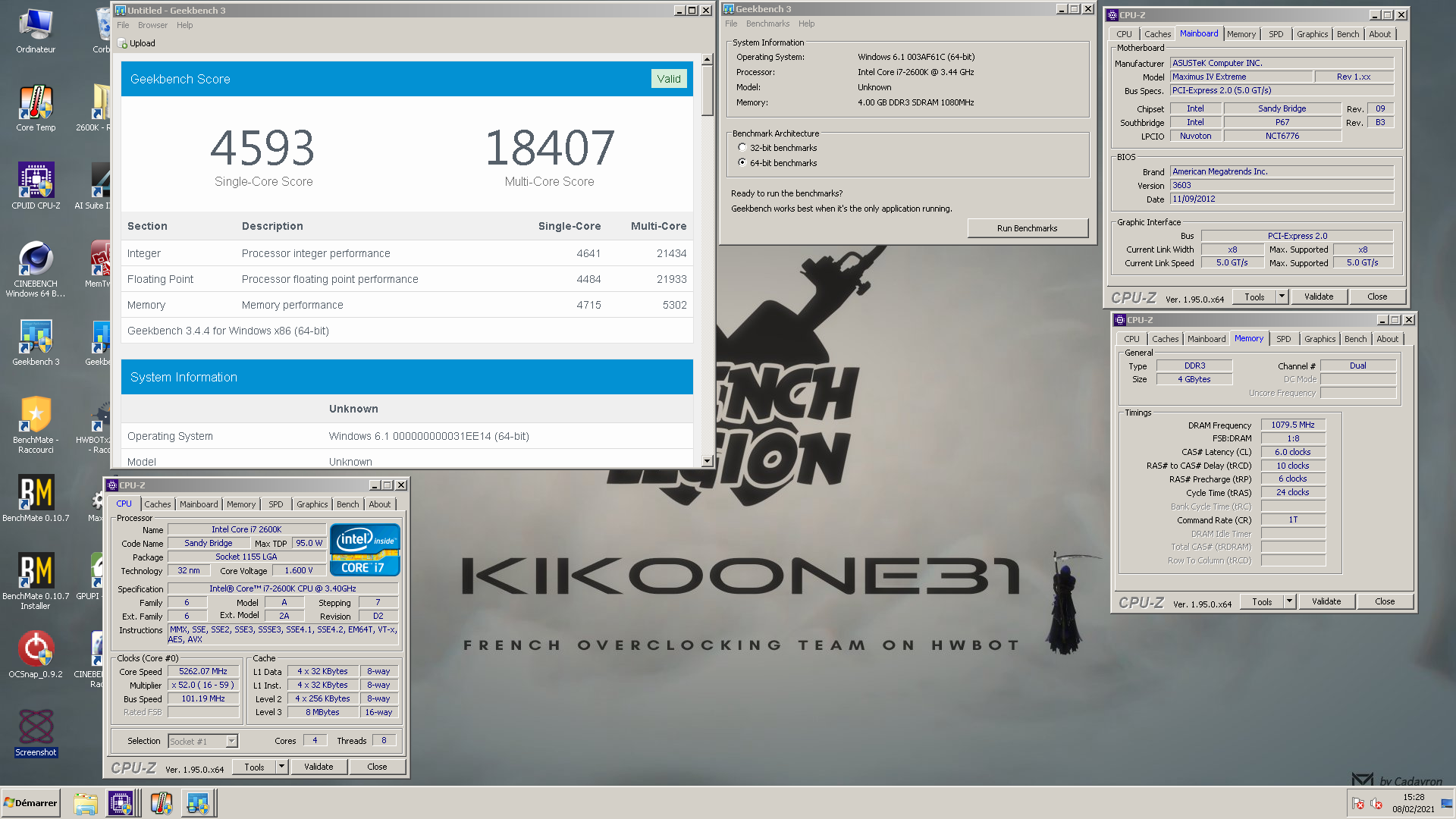
Task: Open the Ordinateur desktop icon
Action: click(x=36, y=32)
